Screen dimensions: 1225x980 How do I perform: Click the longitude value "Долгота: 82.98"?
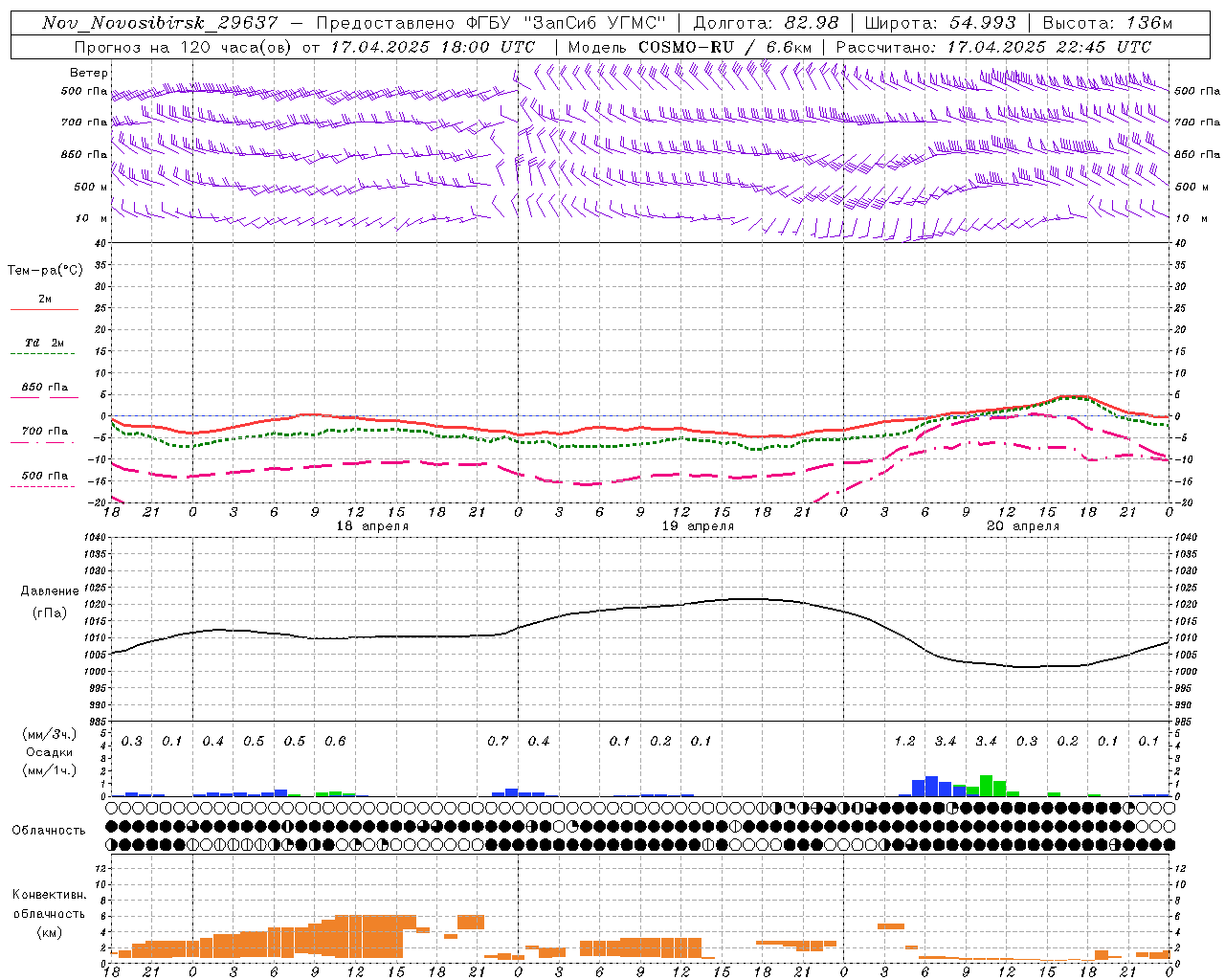[x=766, y=23]
